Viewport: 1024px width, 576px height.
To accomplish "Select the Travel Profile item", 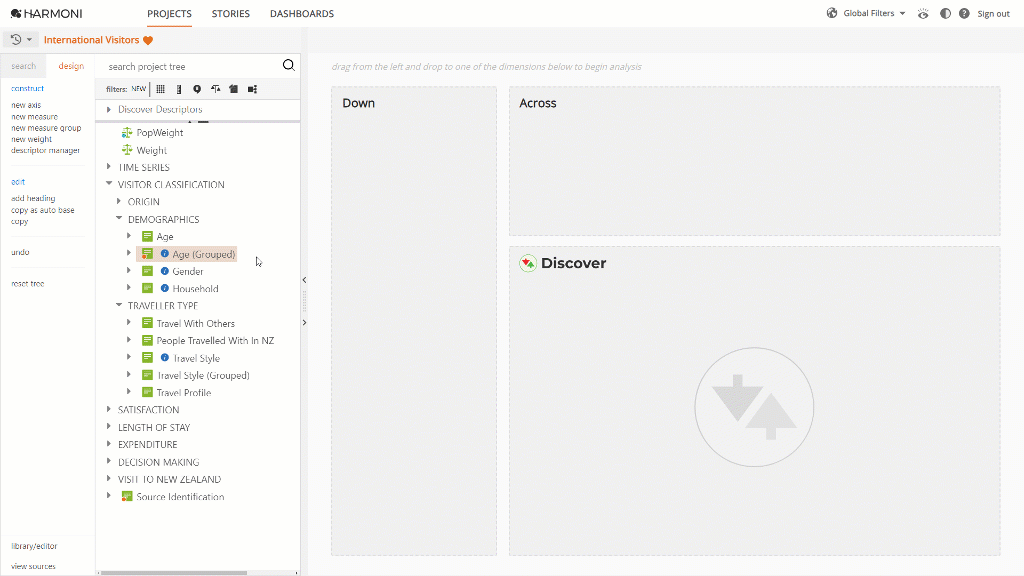I will click(x=184, y=392).
